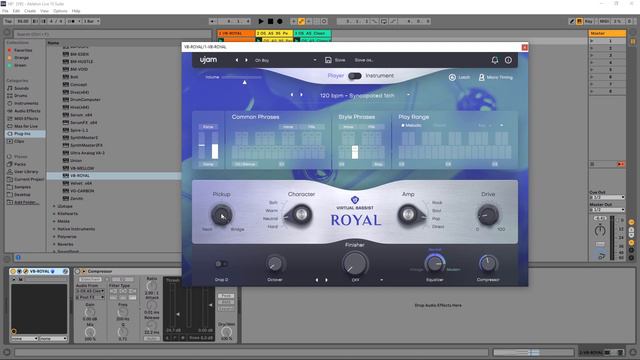640x360 pixels.
Task: Click the Pickup position knob
Action: 222,215
